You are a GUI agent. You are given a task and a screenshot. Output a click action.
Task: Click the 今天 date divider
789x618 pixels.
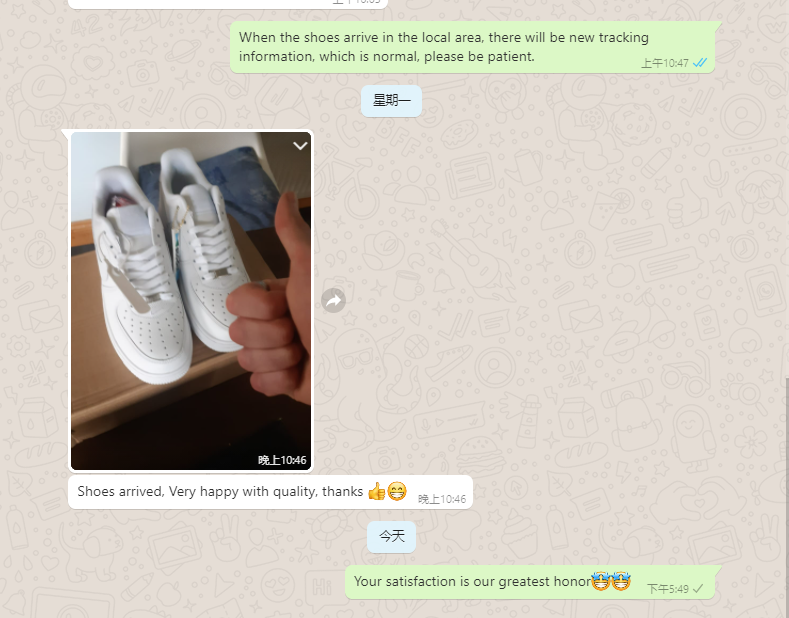[x=391, y=536]
